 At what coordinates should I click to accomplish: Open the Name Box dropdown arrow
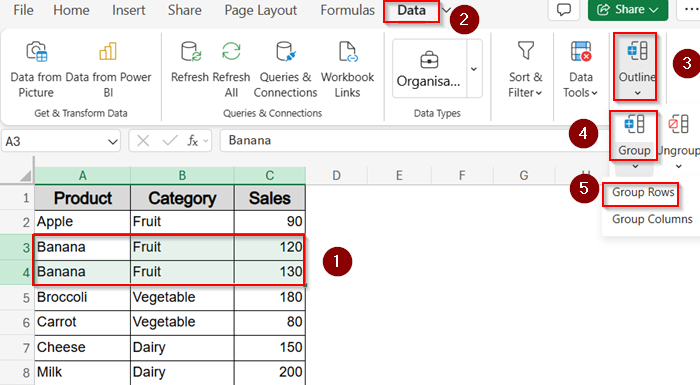112,142
